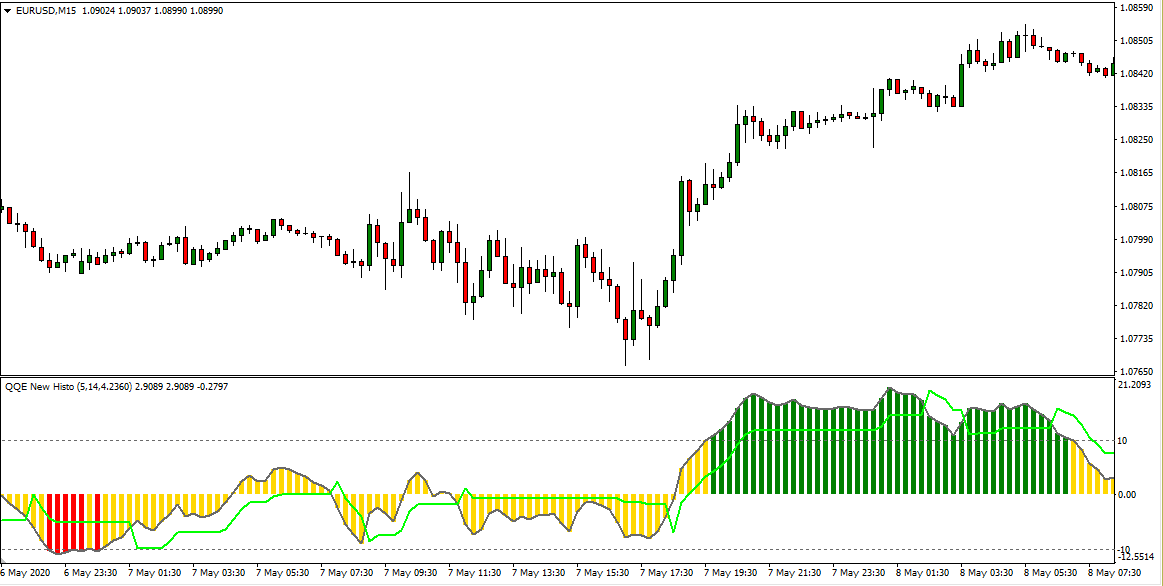Click the dark green histogram bars block
1163x586 pixels.
[x=890, y=450]
